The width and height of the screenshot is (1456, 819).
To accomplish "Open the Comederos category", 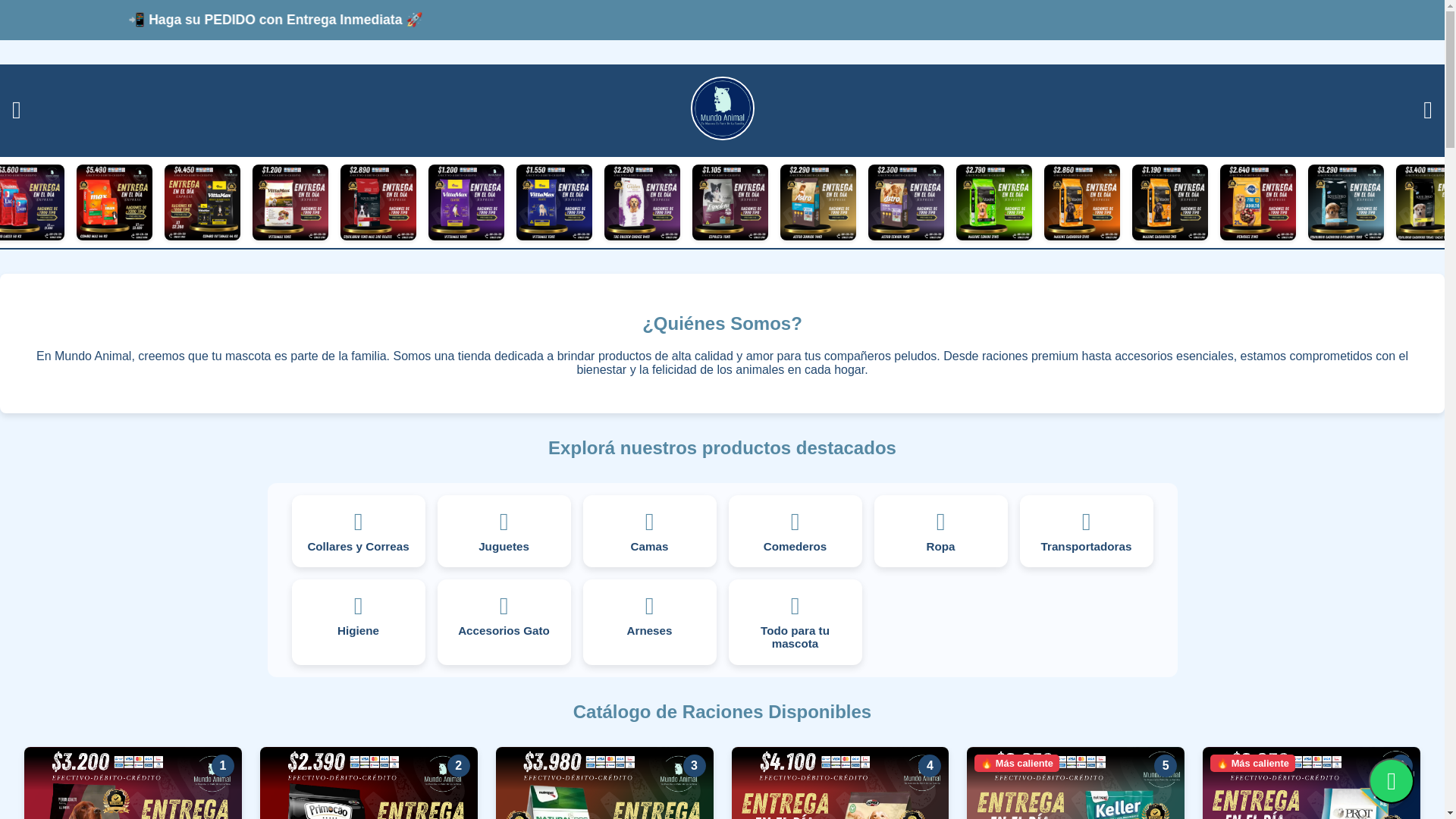I will (795, 531).
